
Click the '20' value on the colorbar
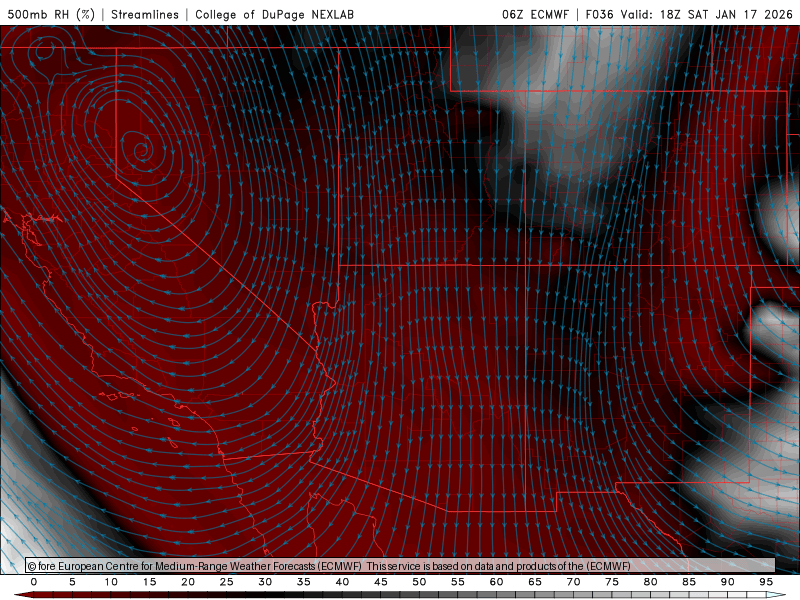tap(188, 582)
